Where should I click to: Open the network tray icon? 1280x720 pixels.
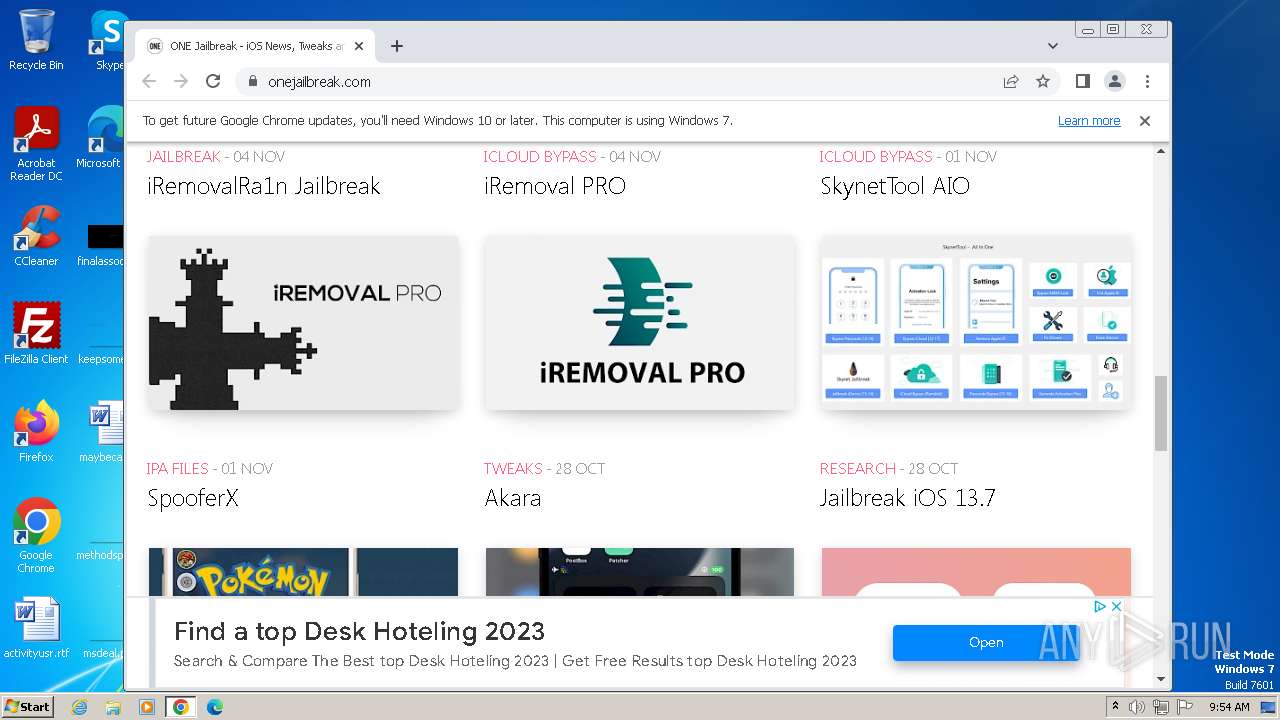pos(1161,707)
